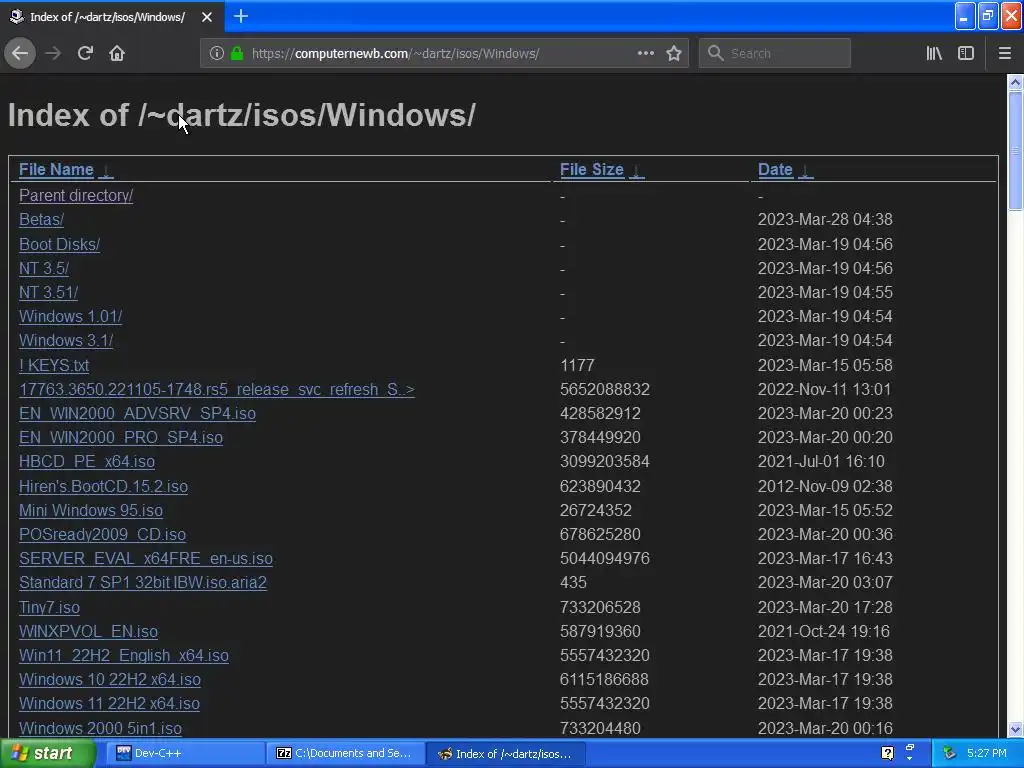Download HBCD_PE_x64.iso

(x=87, y=461)
